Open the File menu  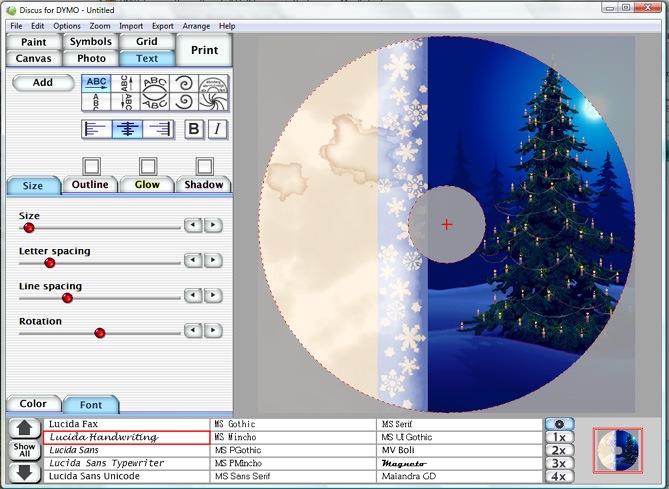[16, 26]
